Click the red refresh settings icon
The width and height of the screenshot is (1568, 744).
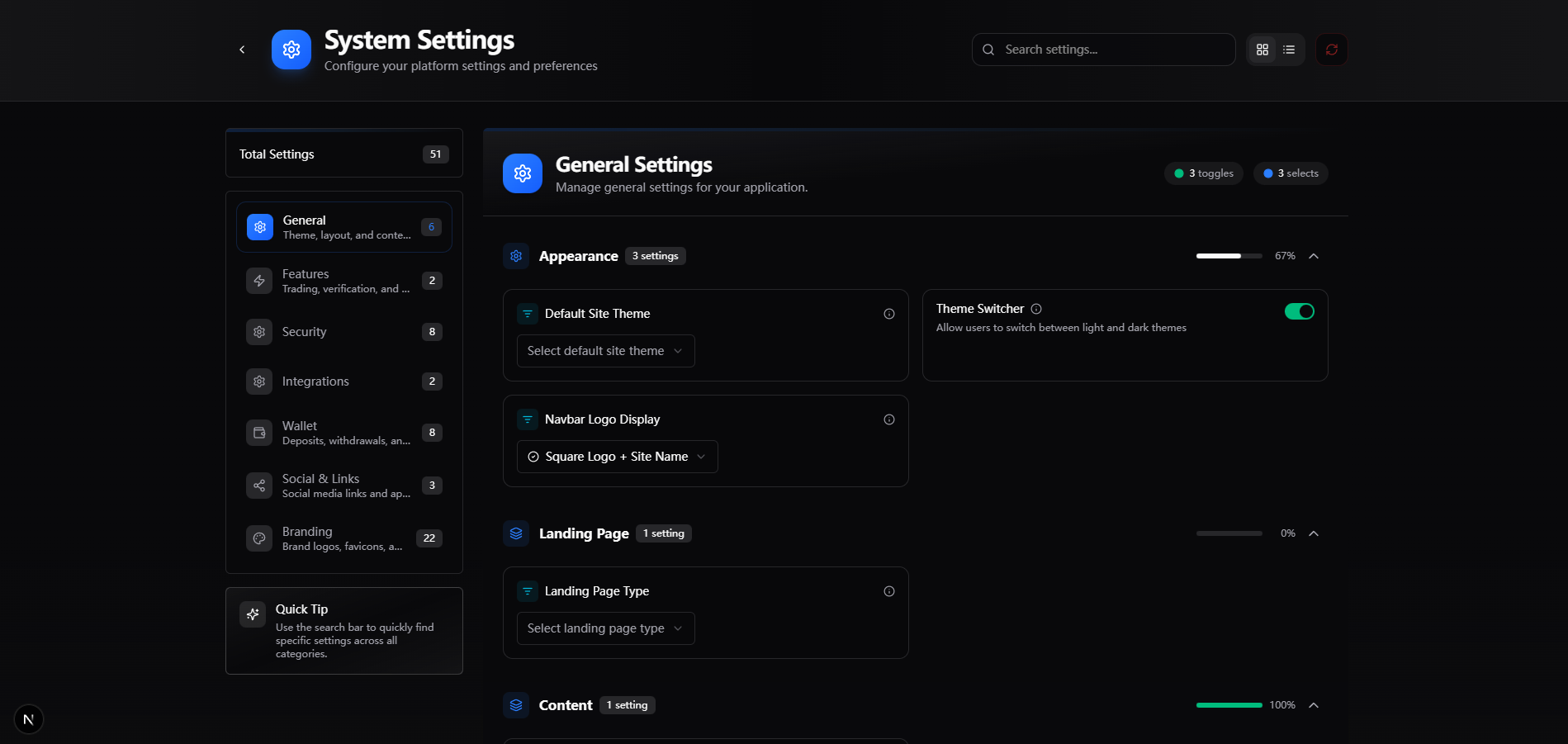click(1331, 50)
